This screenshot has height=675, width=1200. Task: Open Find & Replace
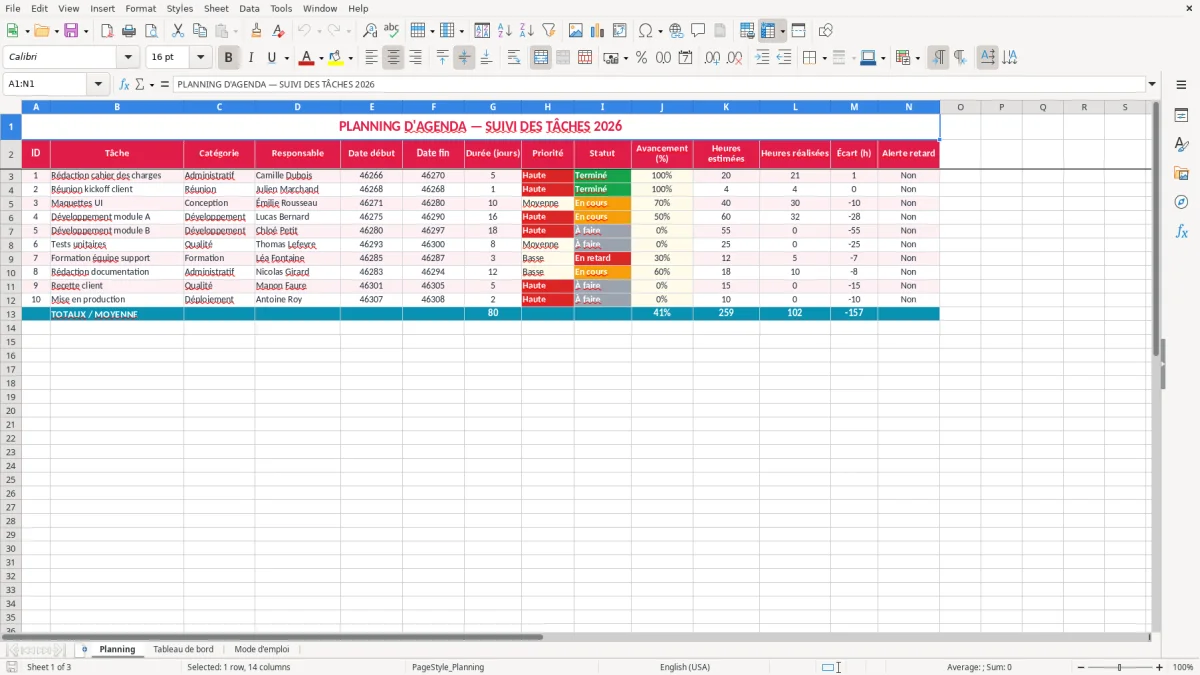(x=370, y=31)
